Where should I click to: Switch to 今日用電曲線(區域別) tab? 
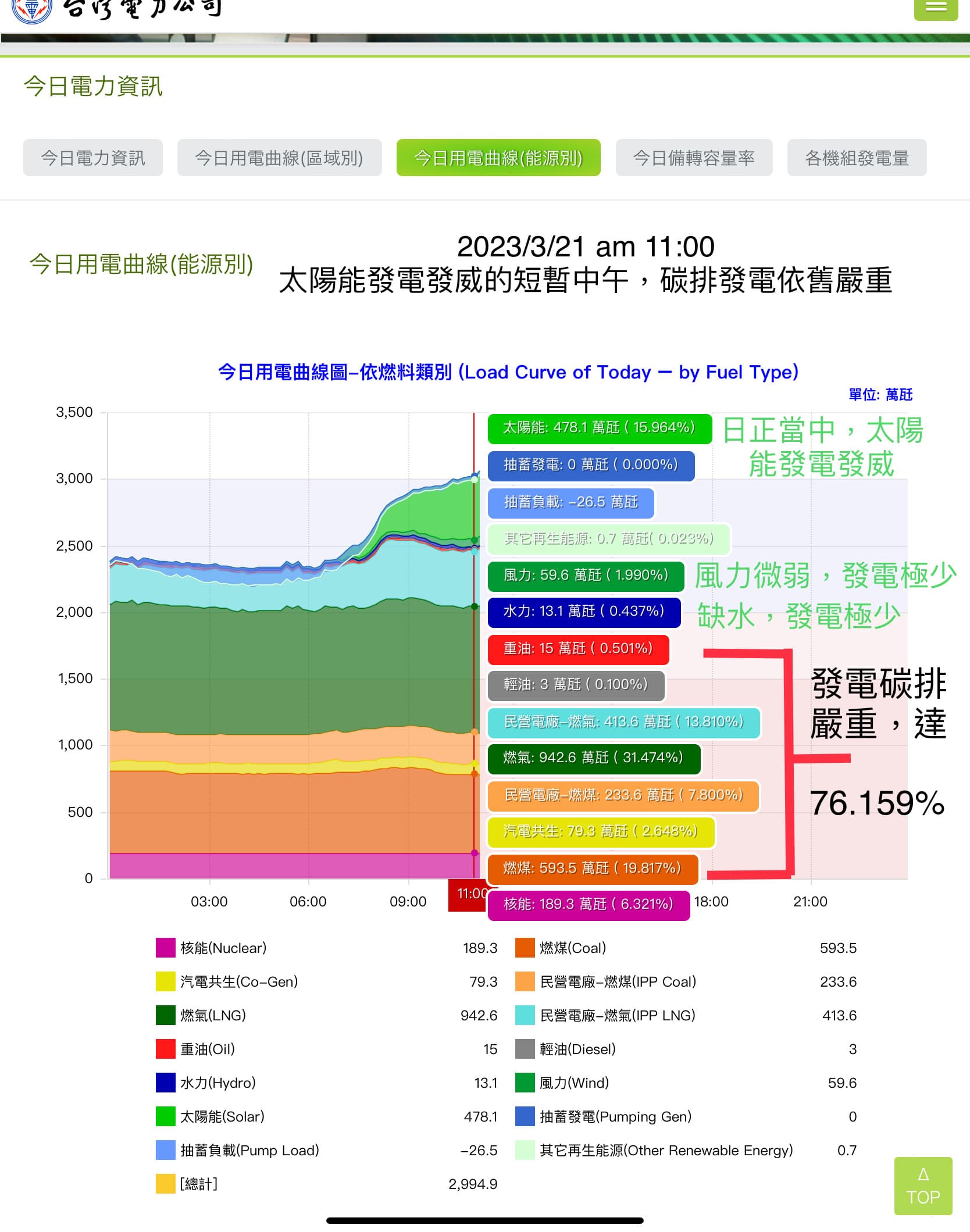(279, 158)
